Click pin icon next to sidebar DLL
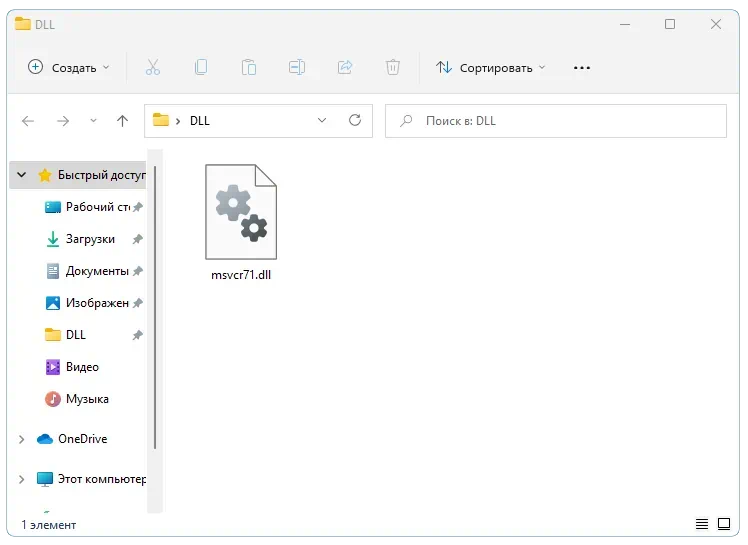The width and height of the screenshot is (748, 545). [x=138, y=335]
